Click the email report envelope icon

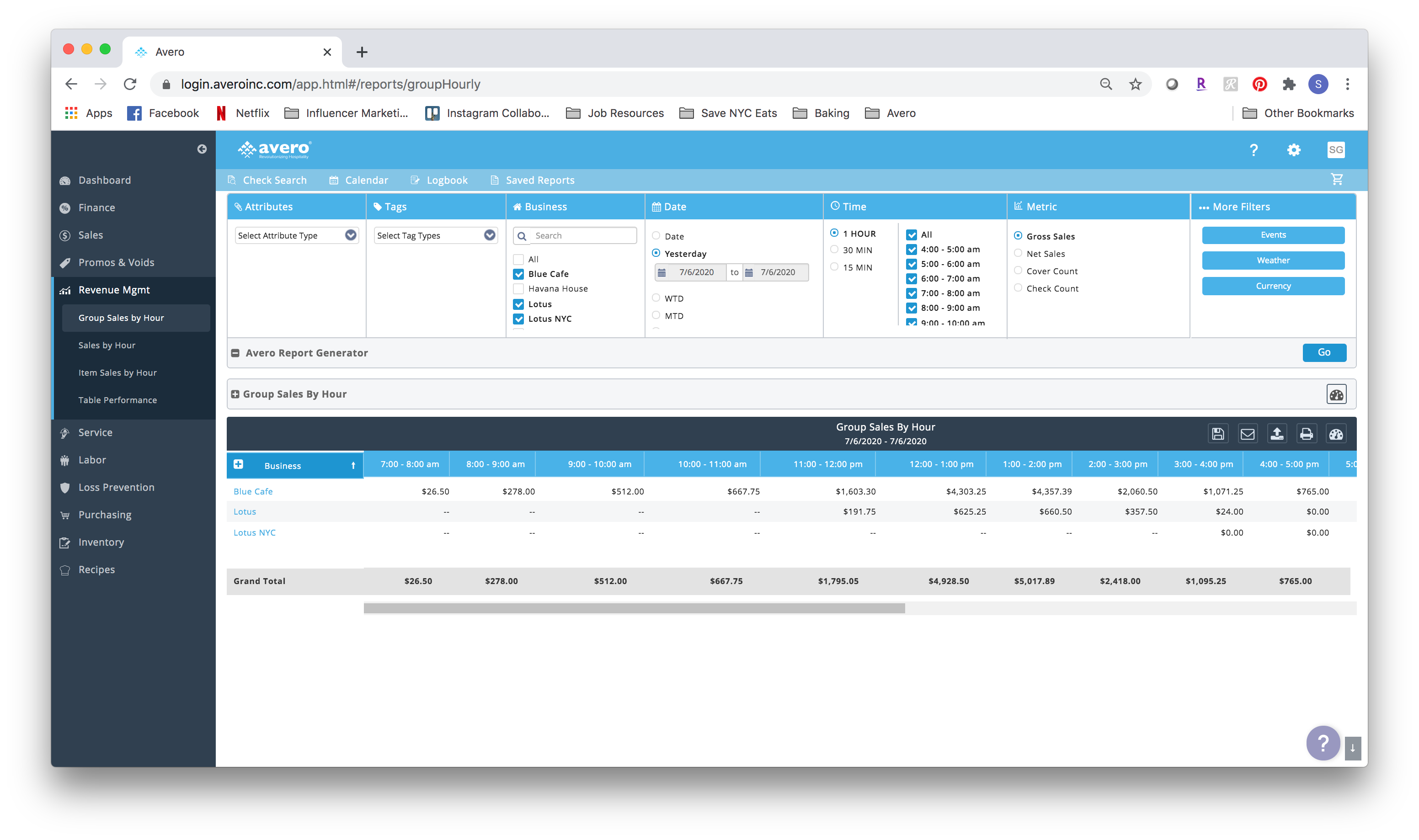(1247, 434)
